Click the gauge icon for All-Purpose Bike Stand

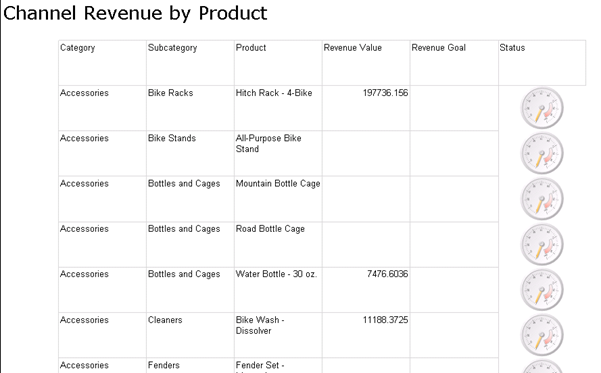tap(542, 153)
